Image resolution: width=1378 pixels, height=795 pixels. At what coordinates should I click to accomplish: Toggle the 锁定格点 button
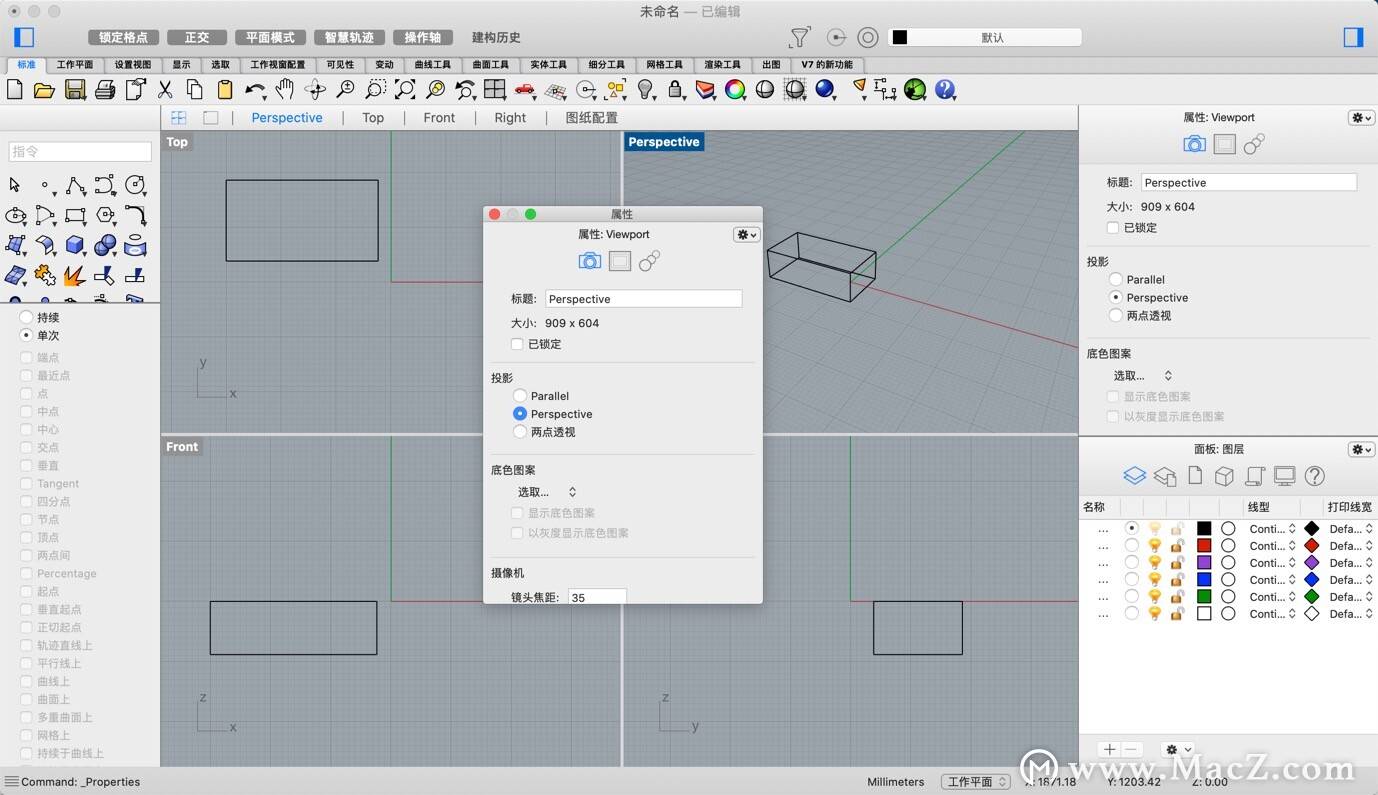pyautogui.click(x=123, y=37)
